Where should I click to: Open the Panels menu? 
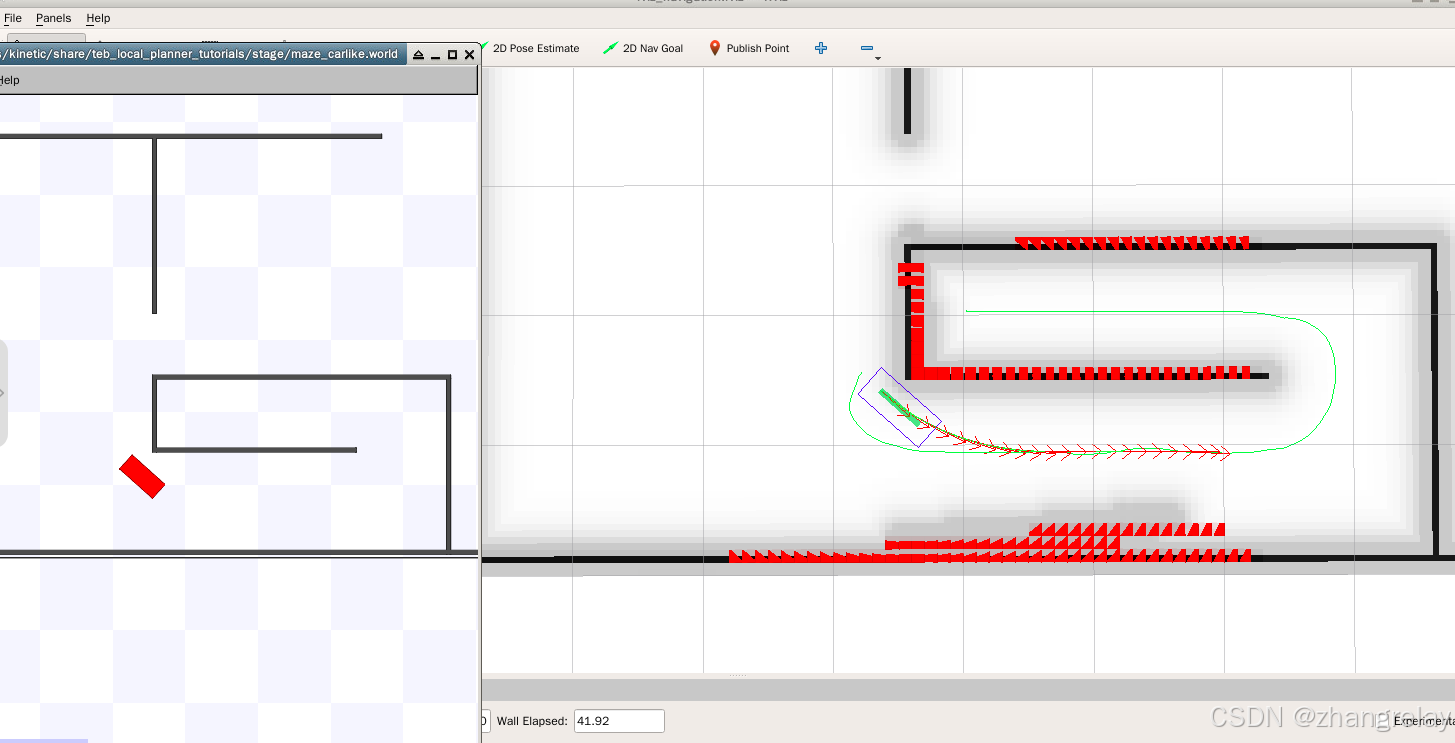point(53,18)
